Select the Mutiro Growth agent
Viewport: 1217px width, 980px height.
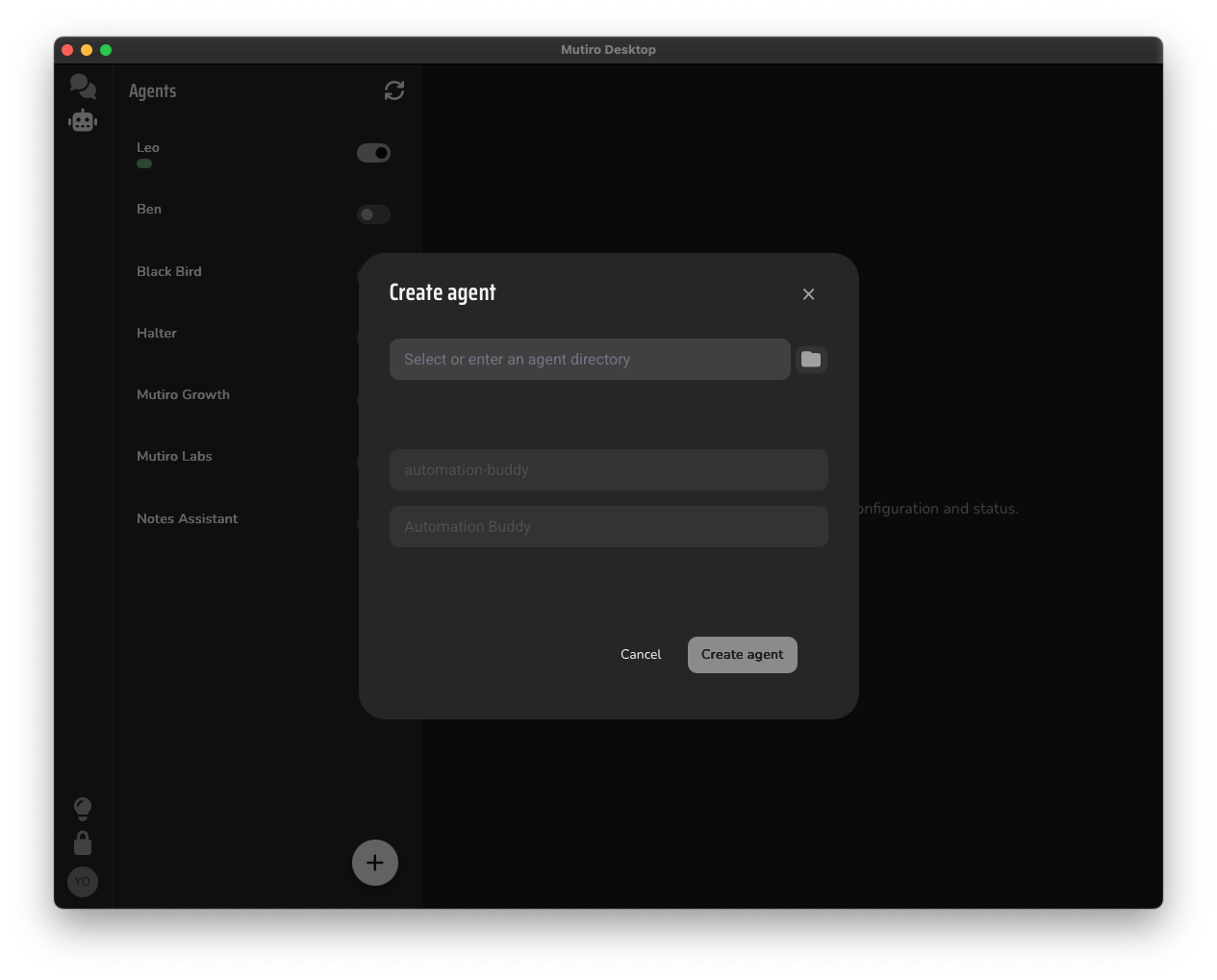click(x=183, y=394)
